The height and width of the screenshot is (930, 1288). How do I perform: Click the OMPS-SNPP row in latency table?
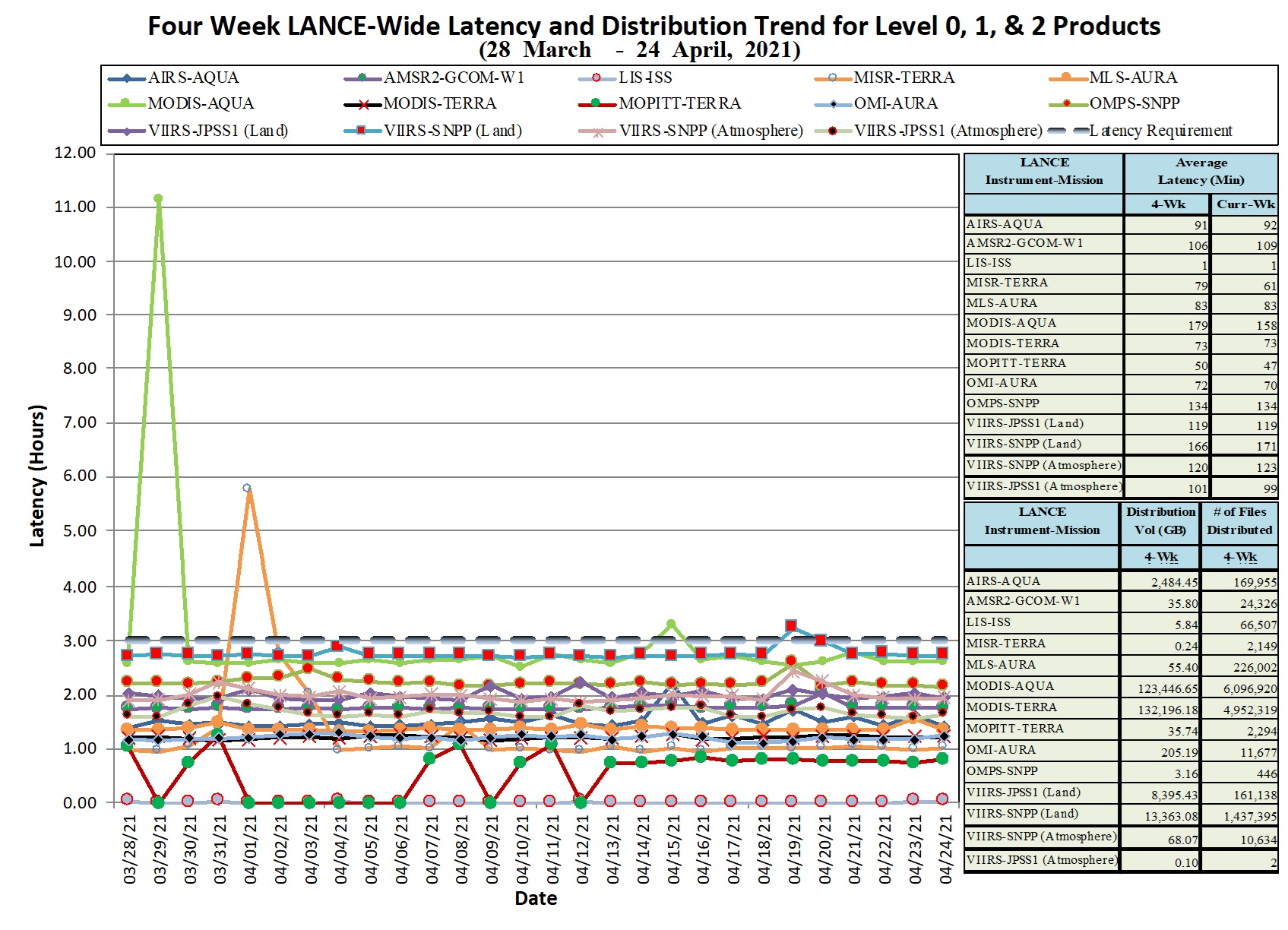point(1121,405)
